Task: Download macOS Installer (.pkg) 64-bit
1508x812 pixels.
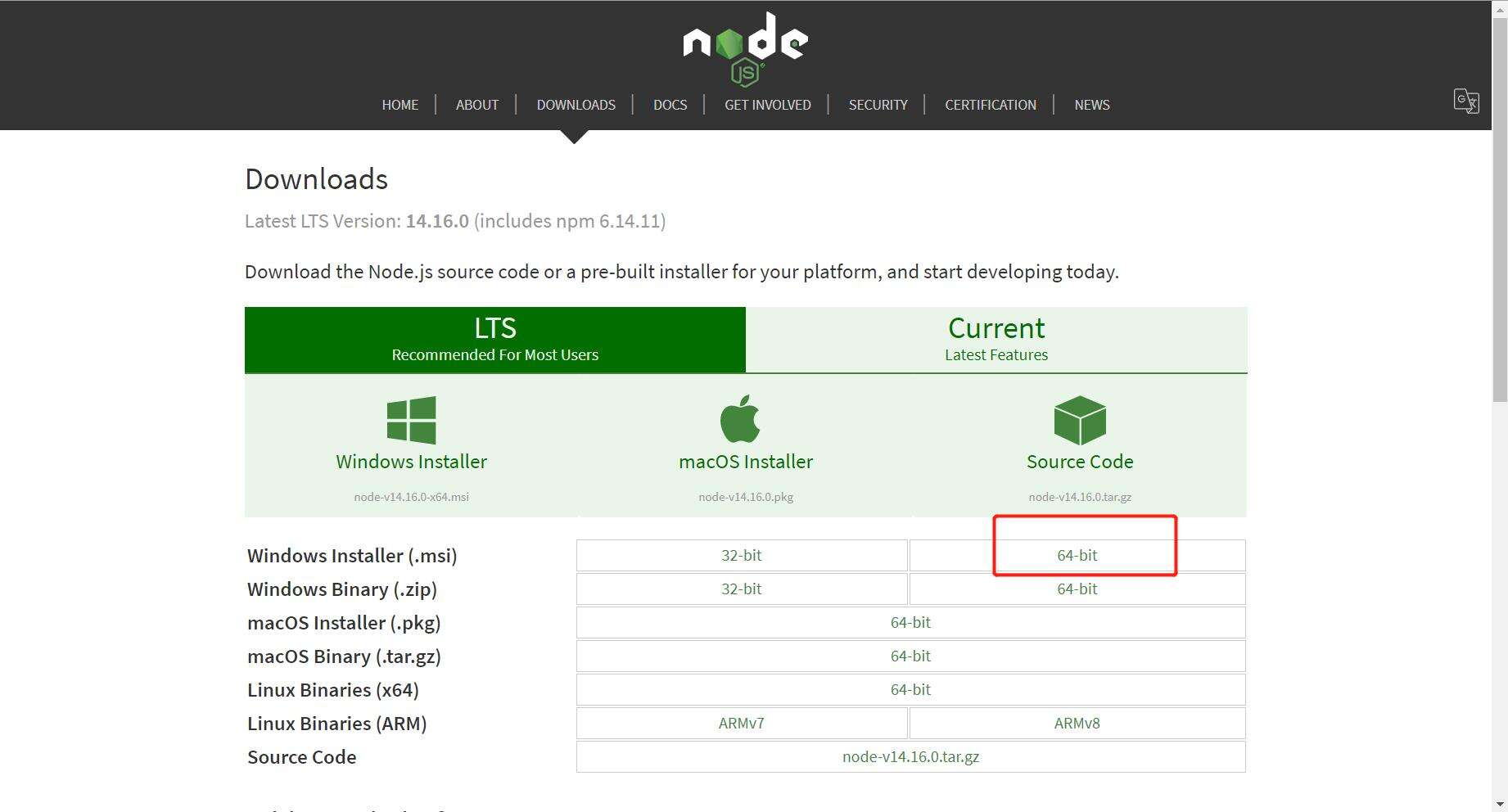Action: [x=910, y=622]
